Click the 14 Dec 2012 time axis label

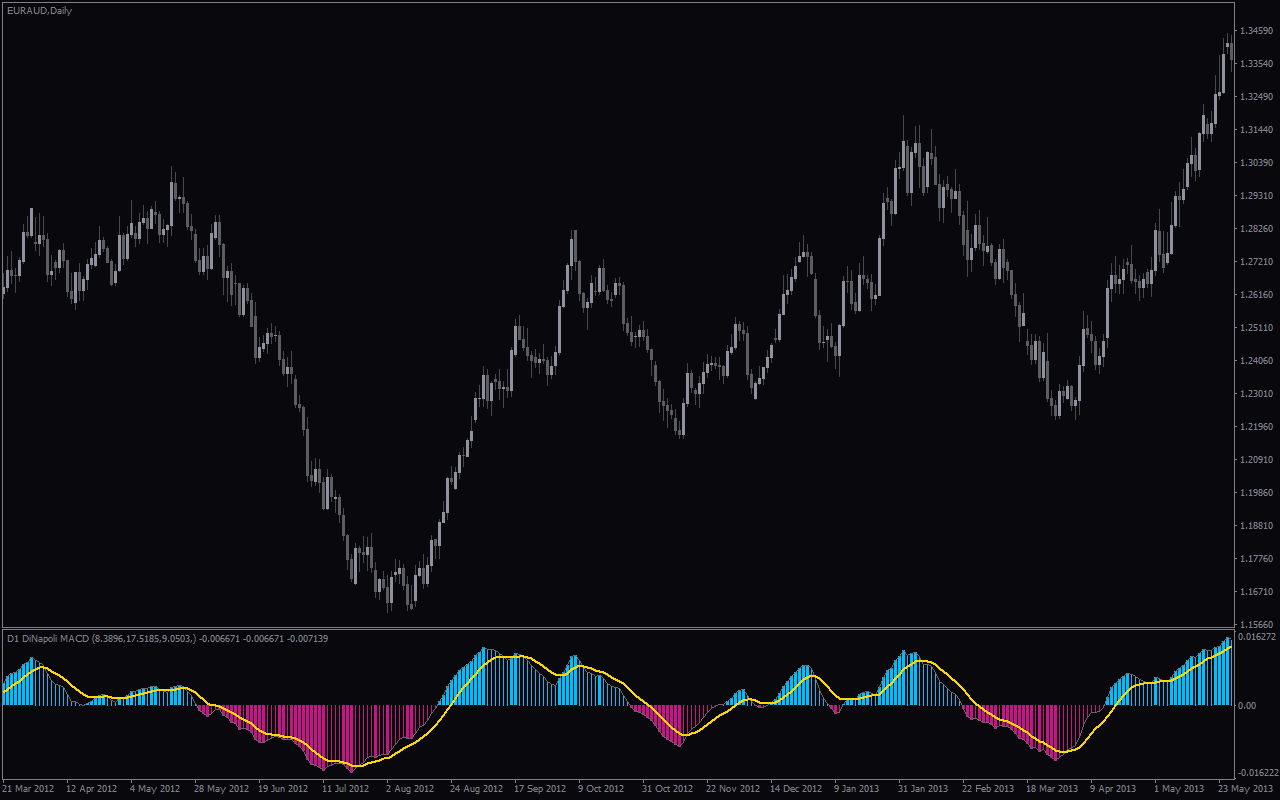(x=796, y=789)
